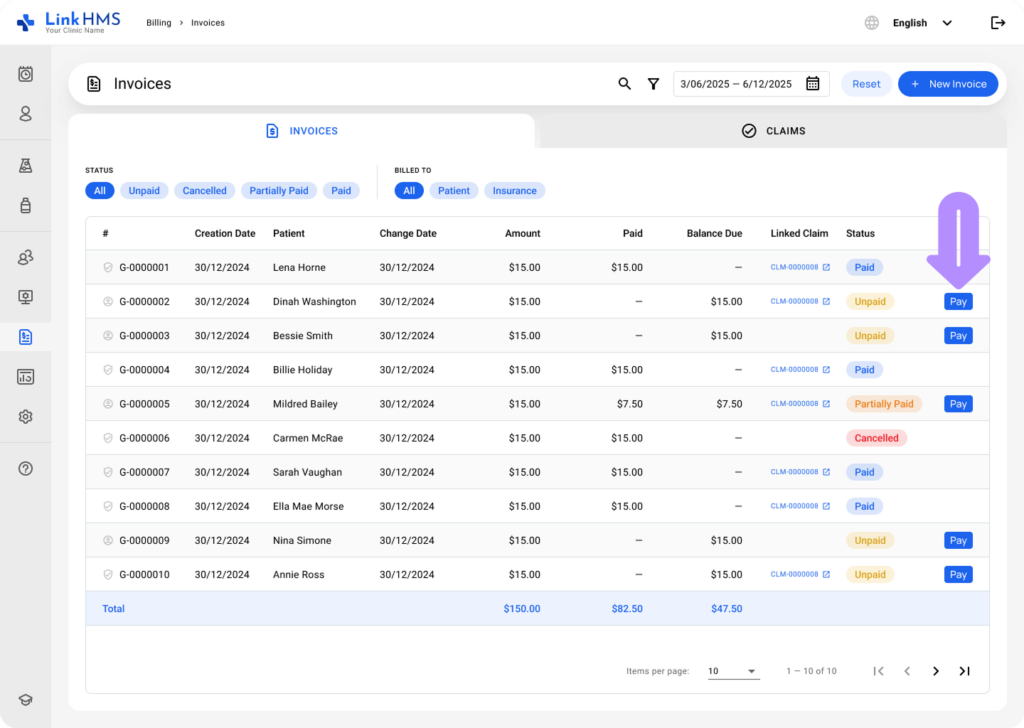Viewport: 1024px width, 728px height.
Task: Open the graduation cap learning icon
Action: [x=25, y=700]
